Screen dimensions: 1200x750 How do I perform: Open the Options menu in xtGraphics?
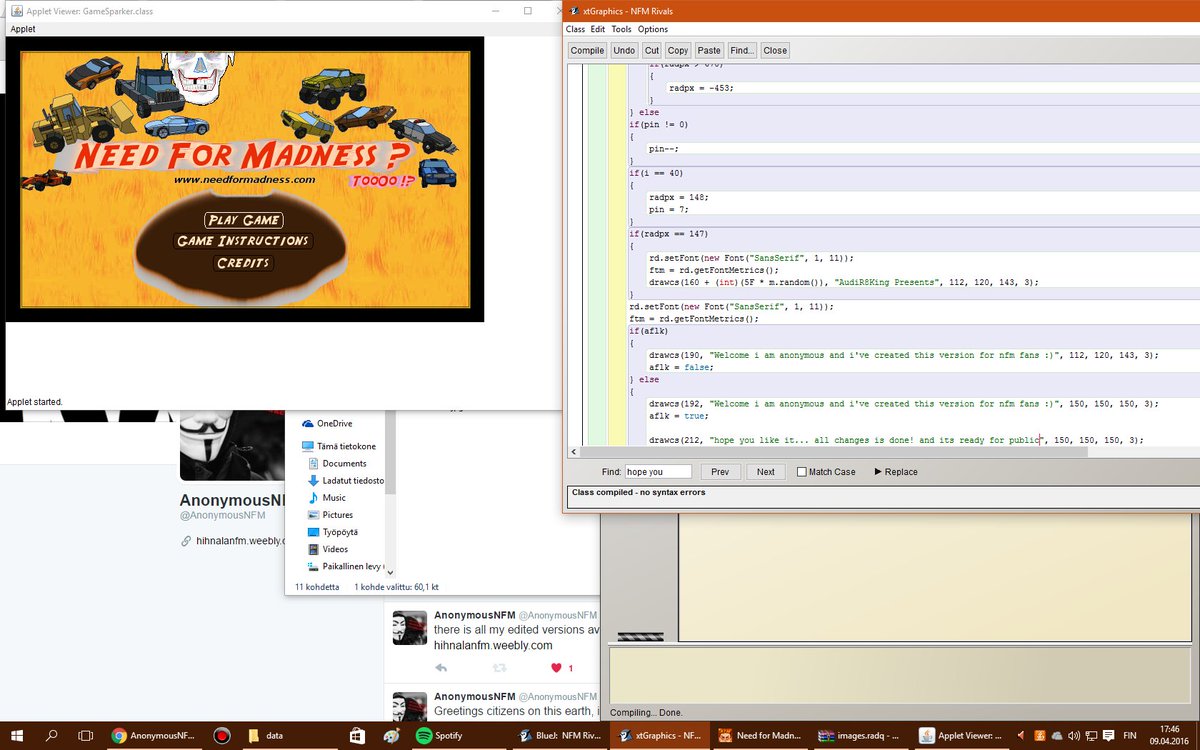[x=653, y=30]
